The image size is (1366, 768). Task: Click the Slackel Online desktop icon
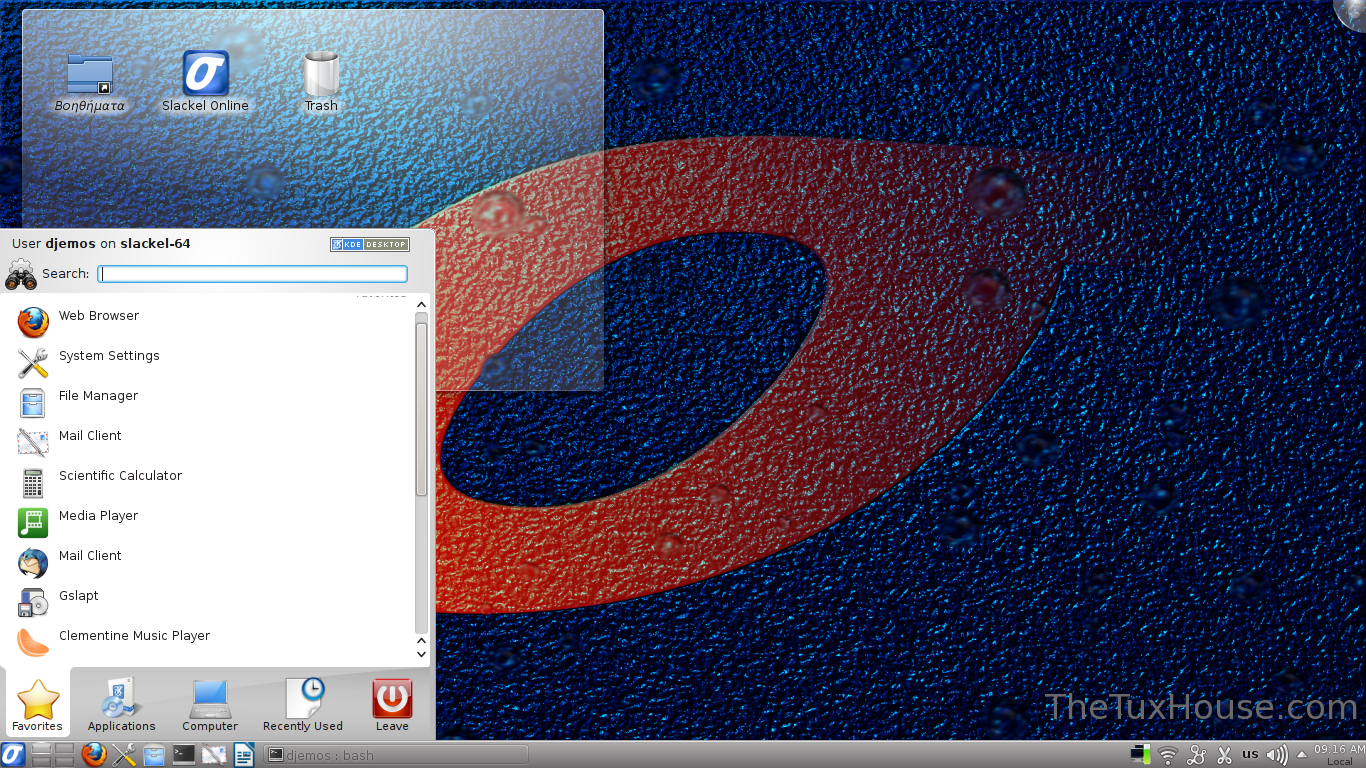(205, 82)
